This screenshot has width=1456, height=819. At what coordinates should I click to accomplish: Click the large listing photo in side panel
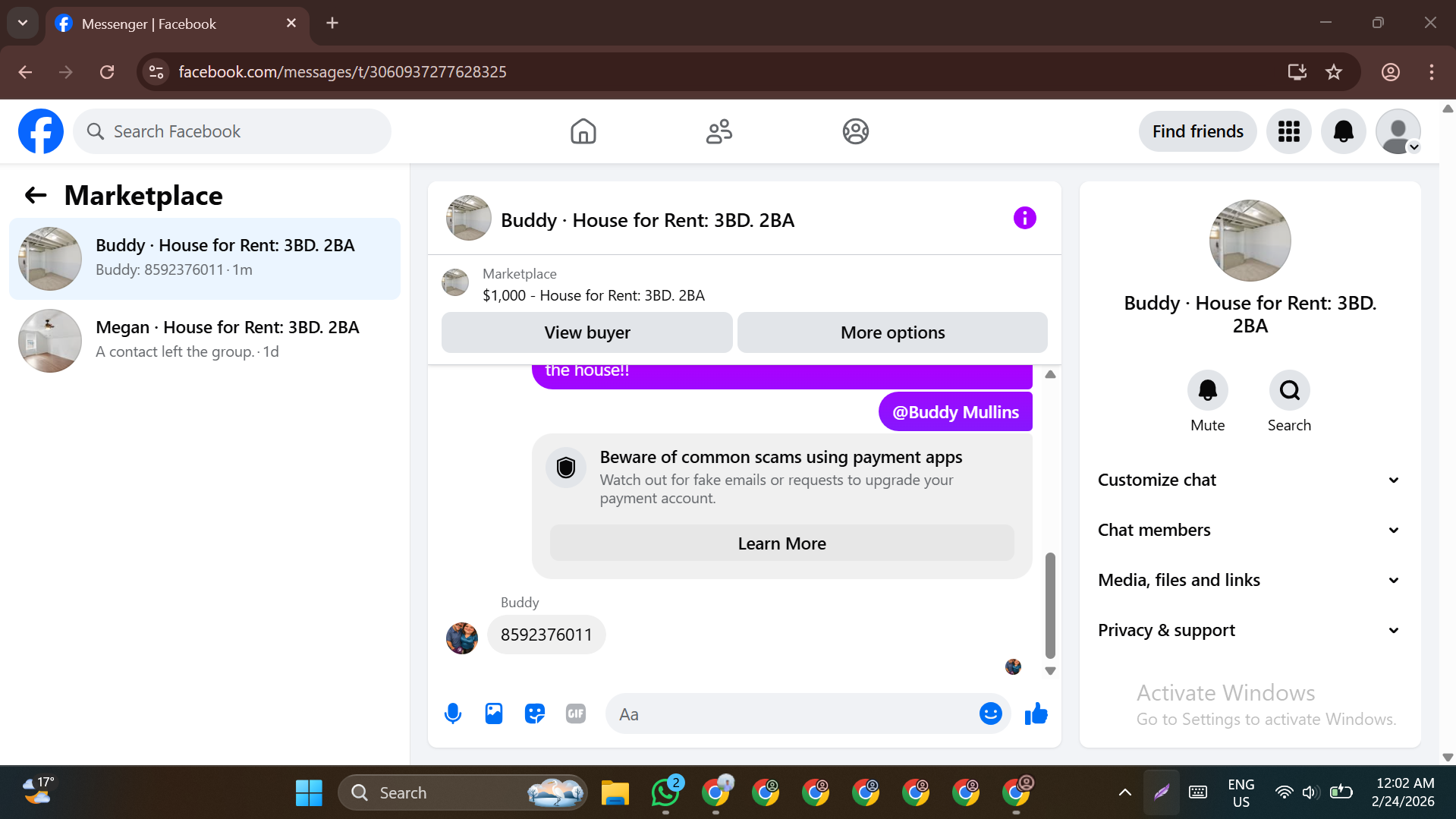point(1250,241)
